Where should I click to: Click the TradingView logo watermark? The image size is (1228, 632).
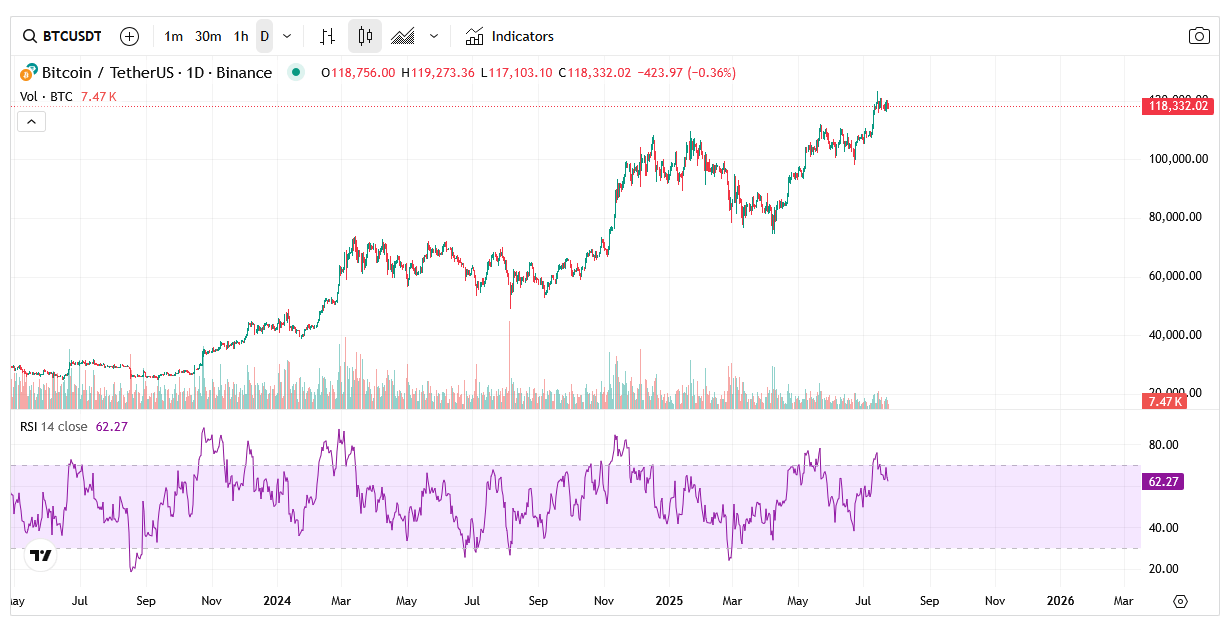(x=40, y=556)
